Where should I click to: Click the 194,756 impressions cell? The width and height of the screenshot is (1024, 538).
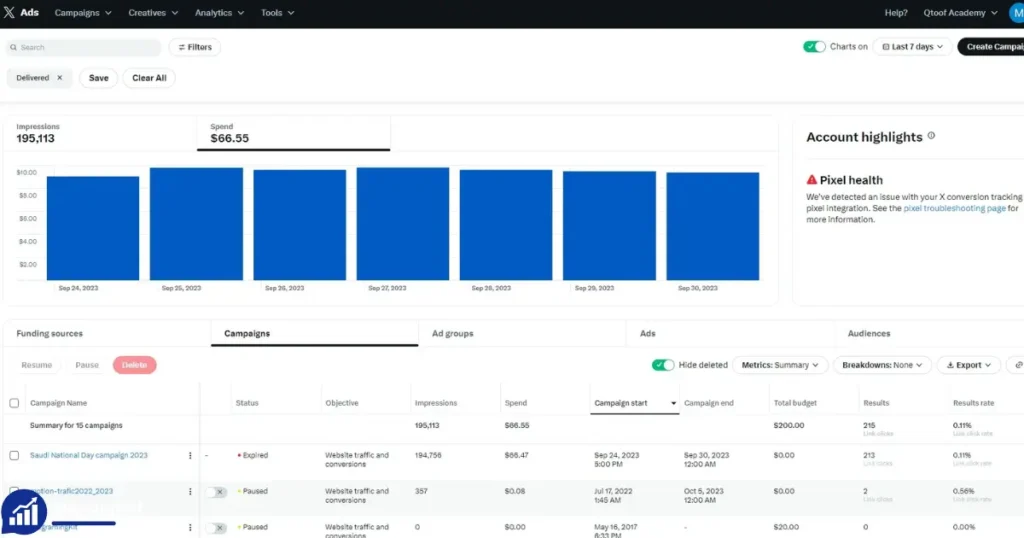tap(428, 455)
